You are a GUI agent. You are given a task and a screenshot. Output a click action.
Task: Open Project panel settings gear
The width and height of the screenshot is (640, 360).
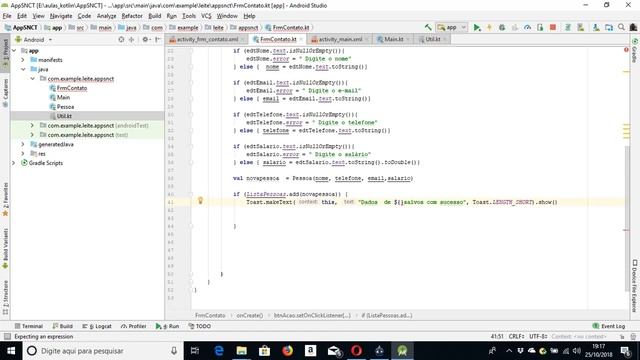point(145,40)
